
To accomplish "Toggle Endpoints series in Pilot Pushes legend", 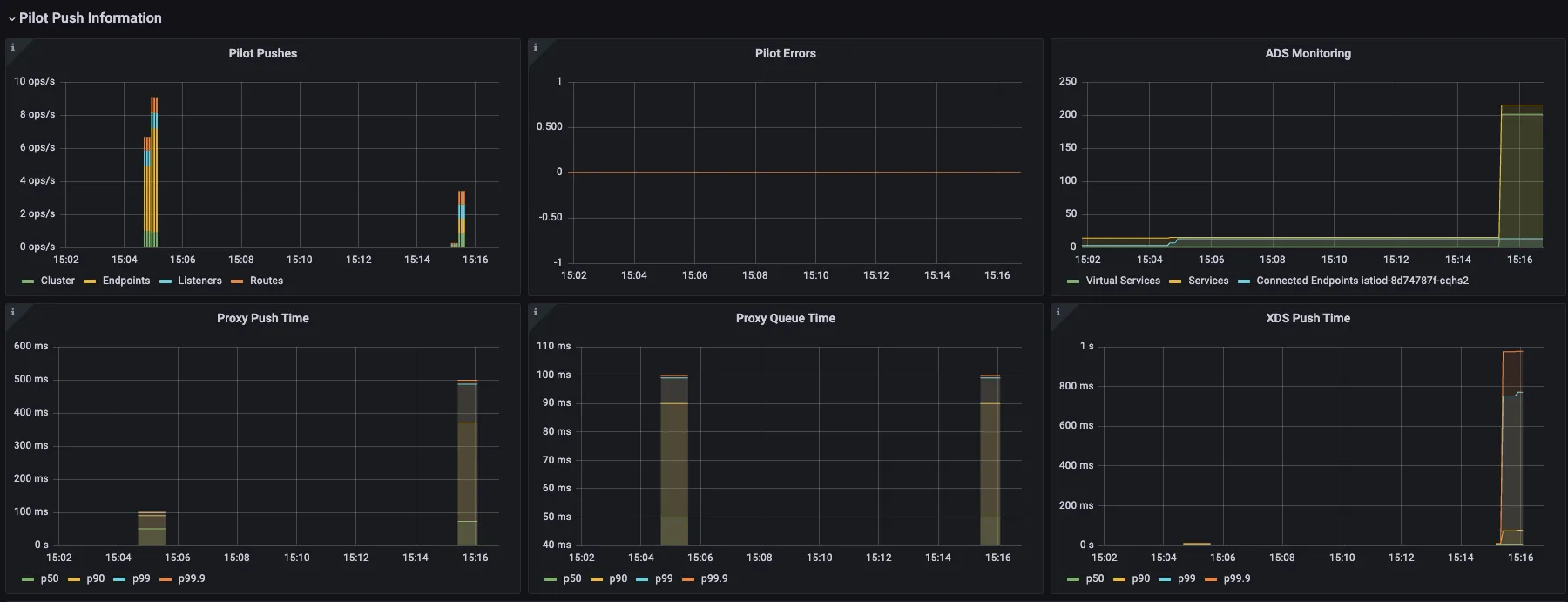I will click(126, 281).
